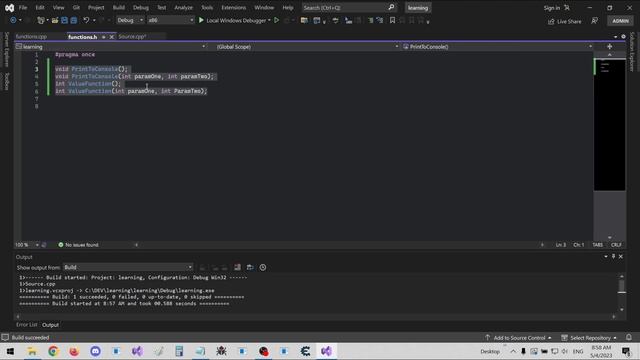Open the Debug configuration dropdown
Screen dimensions: 640x360
(130, 20)
